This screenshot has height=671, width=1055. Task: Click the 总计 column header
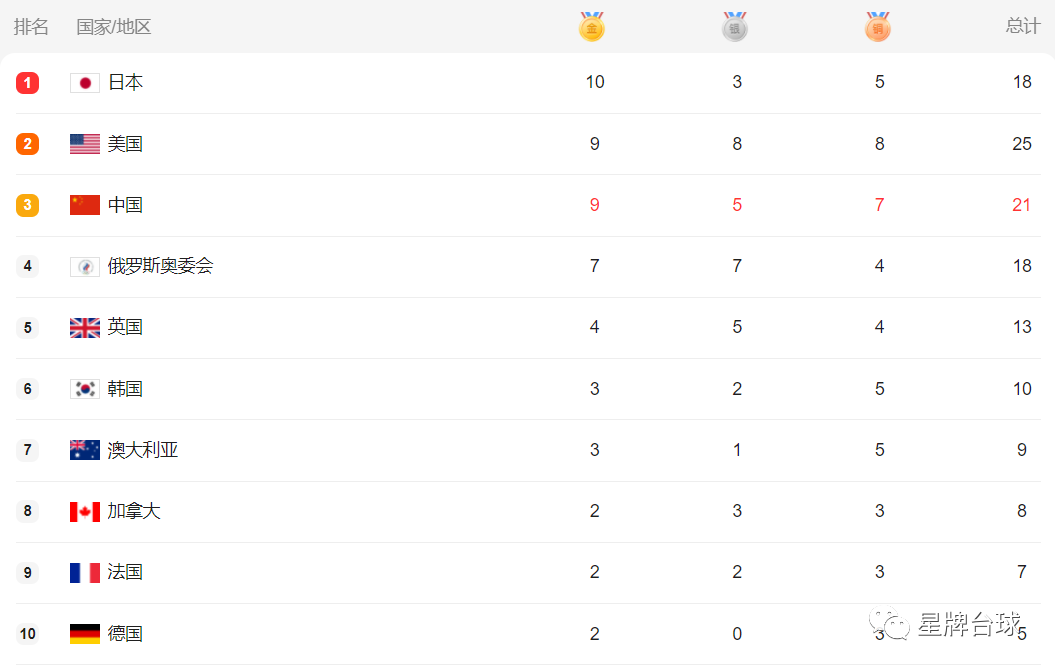click(1023, 26)
